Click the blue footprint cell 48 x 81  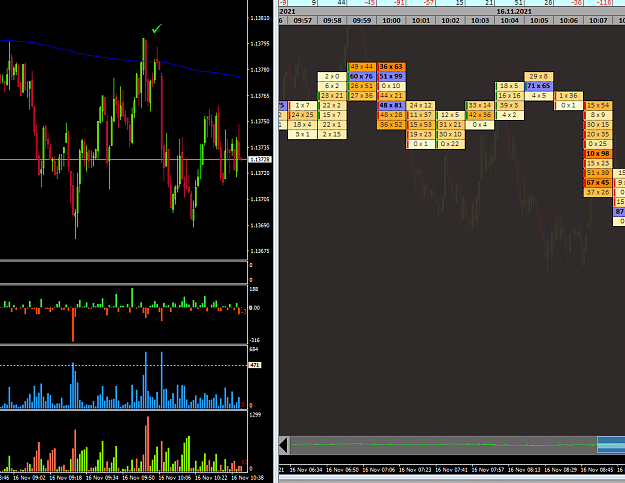[x=391, y=105]
